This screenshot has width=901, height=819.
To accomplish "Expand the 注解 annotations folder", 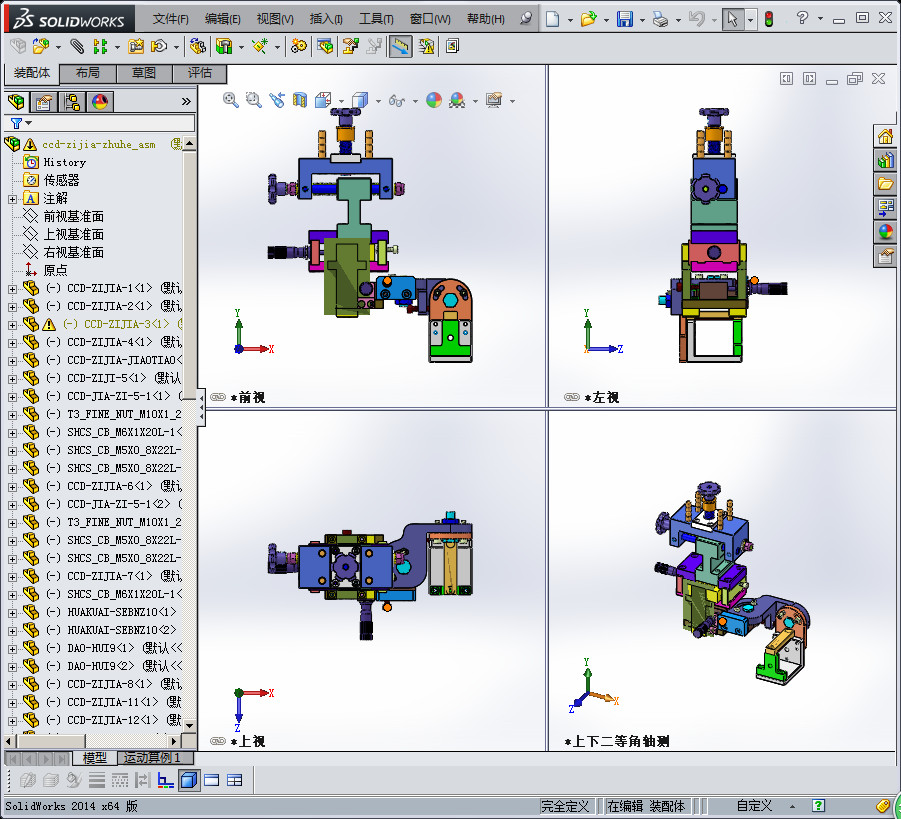I will [12, 199].
